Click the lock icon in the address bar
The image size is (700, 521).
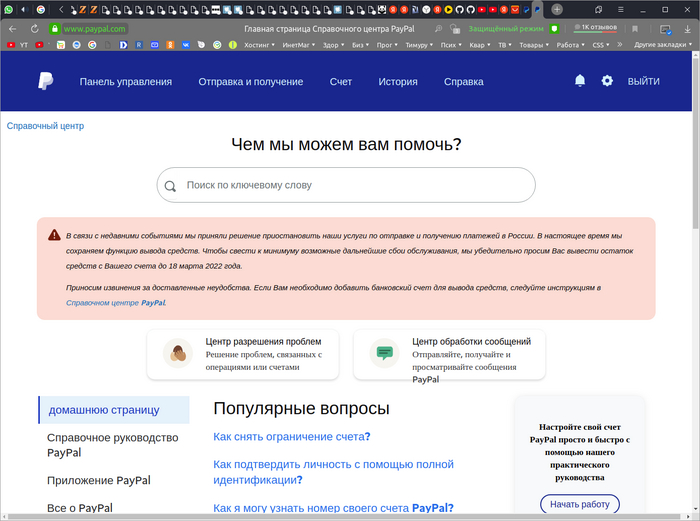click(x=56, y=29)
